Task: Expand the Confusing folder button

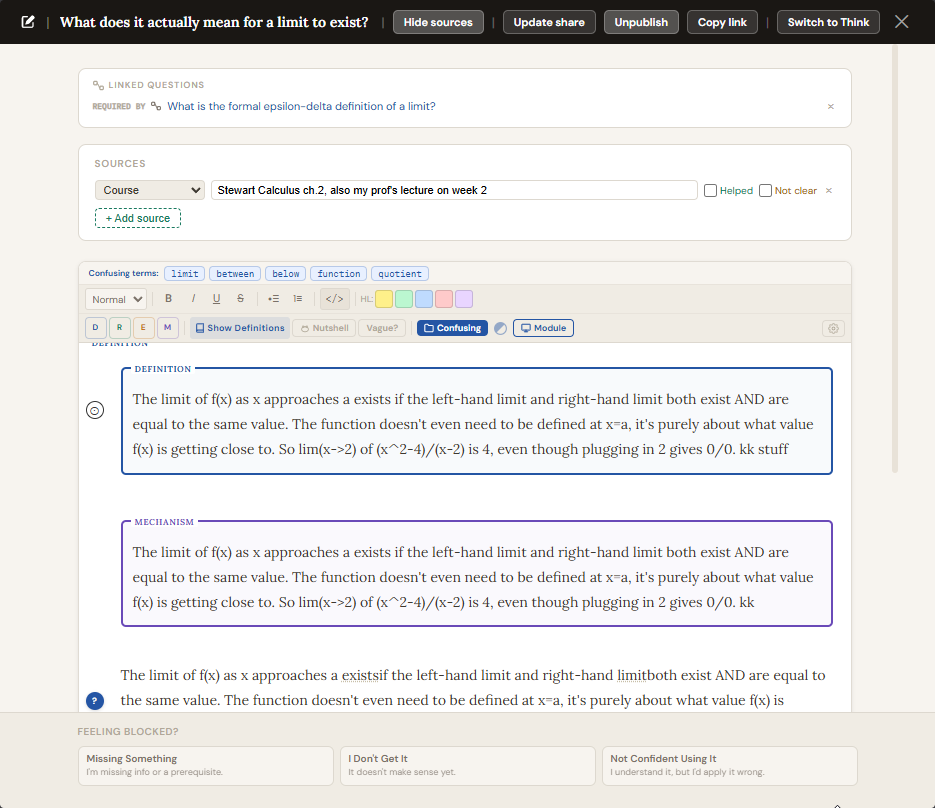Action: 452,328
